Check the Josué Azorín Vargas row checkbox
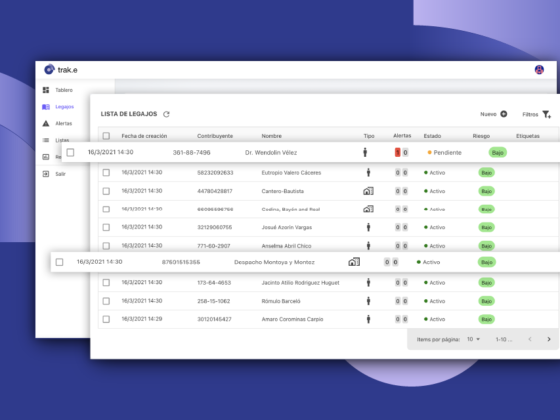Viewport: 560px width, 420px height. (x=106, y=227)
